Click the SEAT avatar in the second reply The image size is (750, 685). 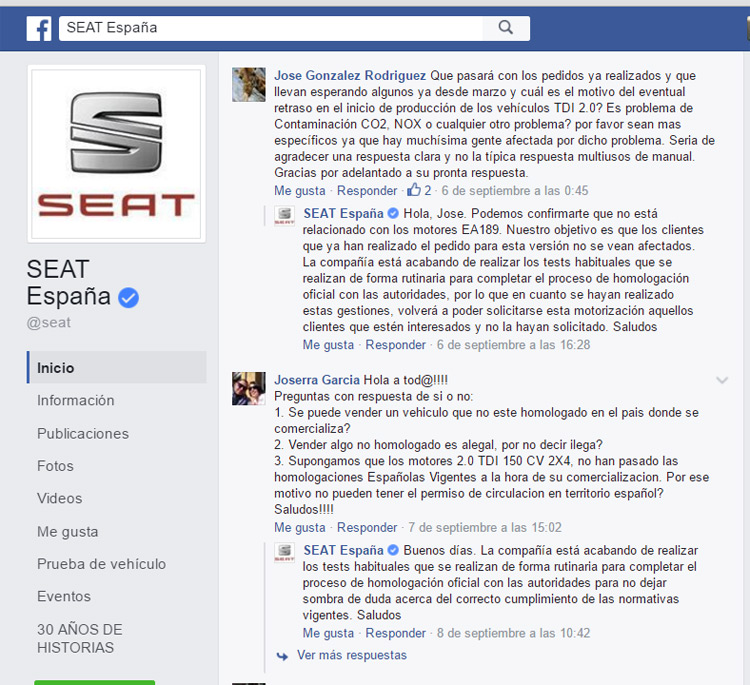(285, 552)
